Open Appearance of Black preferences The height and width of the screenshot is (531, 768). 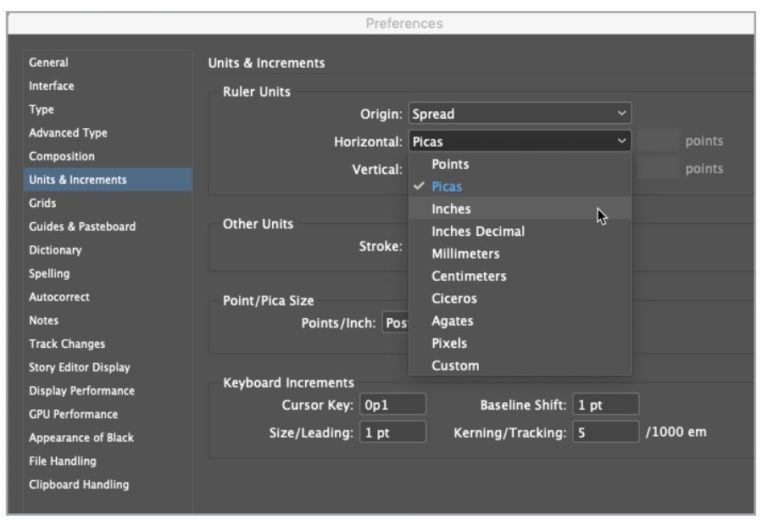coord(81,438)
